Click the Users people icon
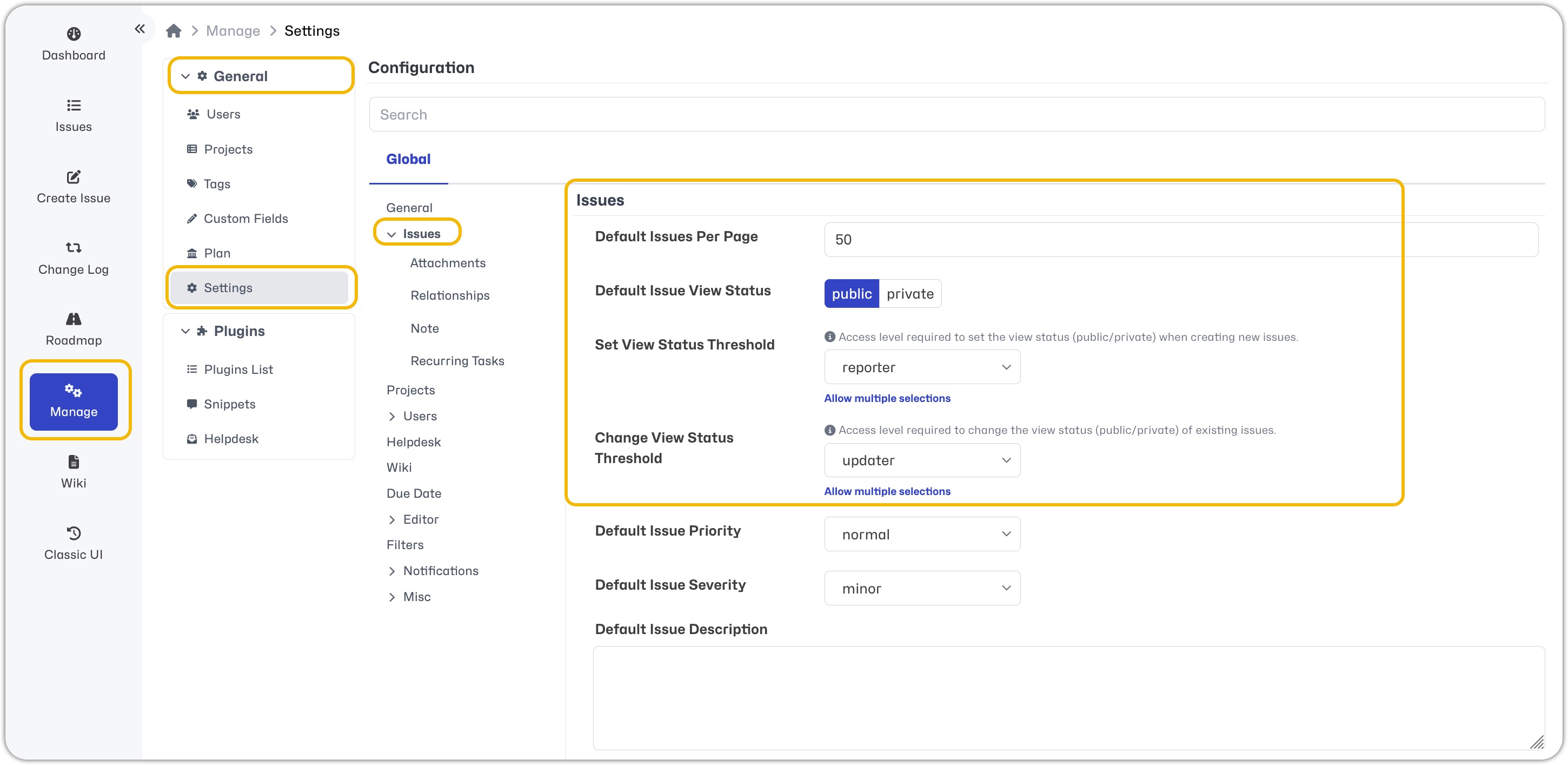Image resolution: width=1568 pixels, height=765 pixels. [193, 114]
